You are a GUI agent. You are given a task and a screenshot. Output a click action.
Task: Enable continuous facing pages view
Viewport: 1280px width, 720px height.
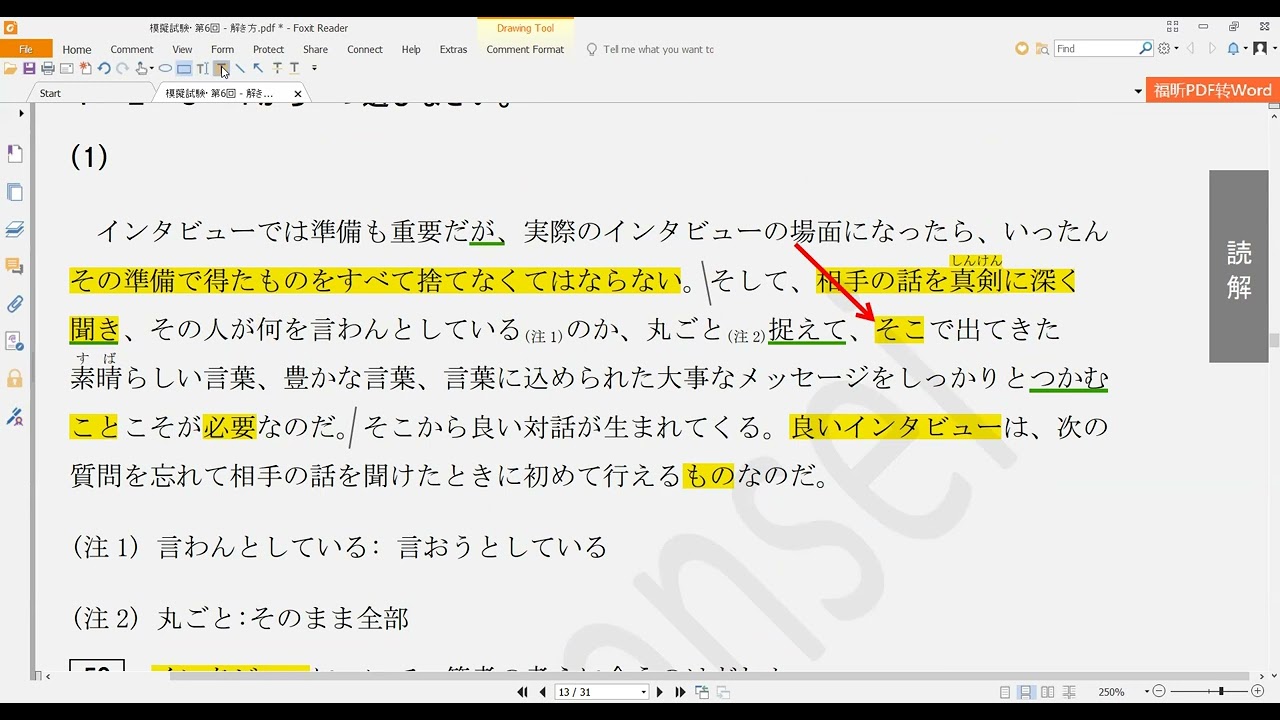[1069, 692]
